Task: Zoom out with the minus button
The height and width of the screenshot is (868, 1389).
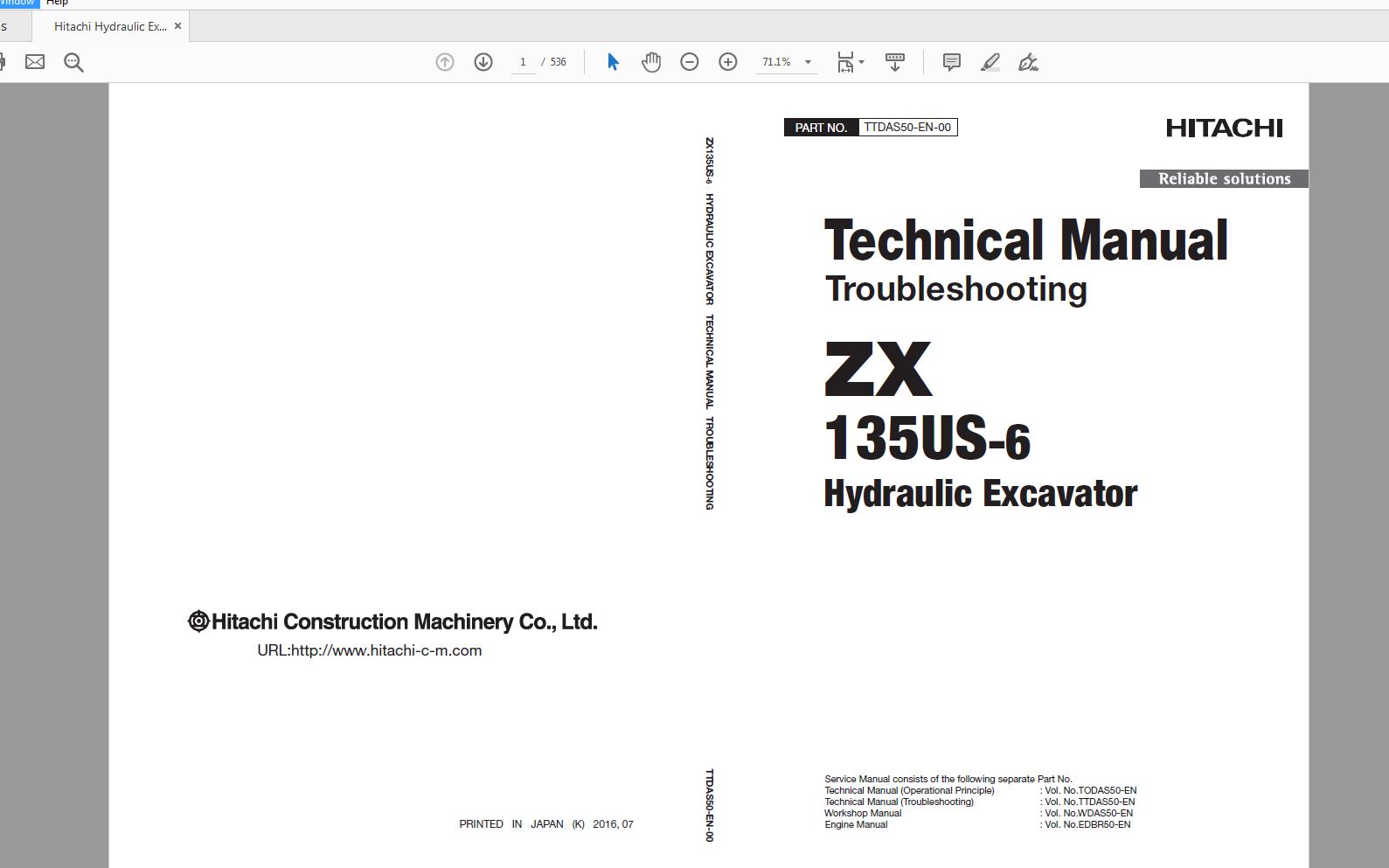Action: click(690, 62)
